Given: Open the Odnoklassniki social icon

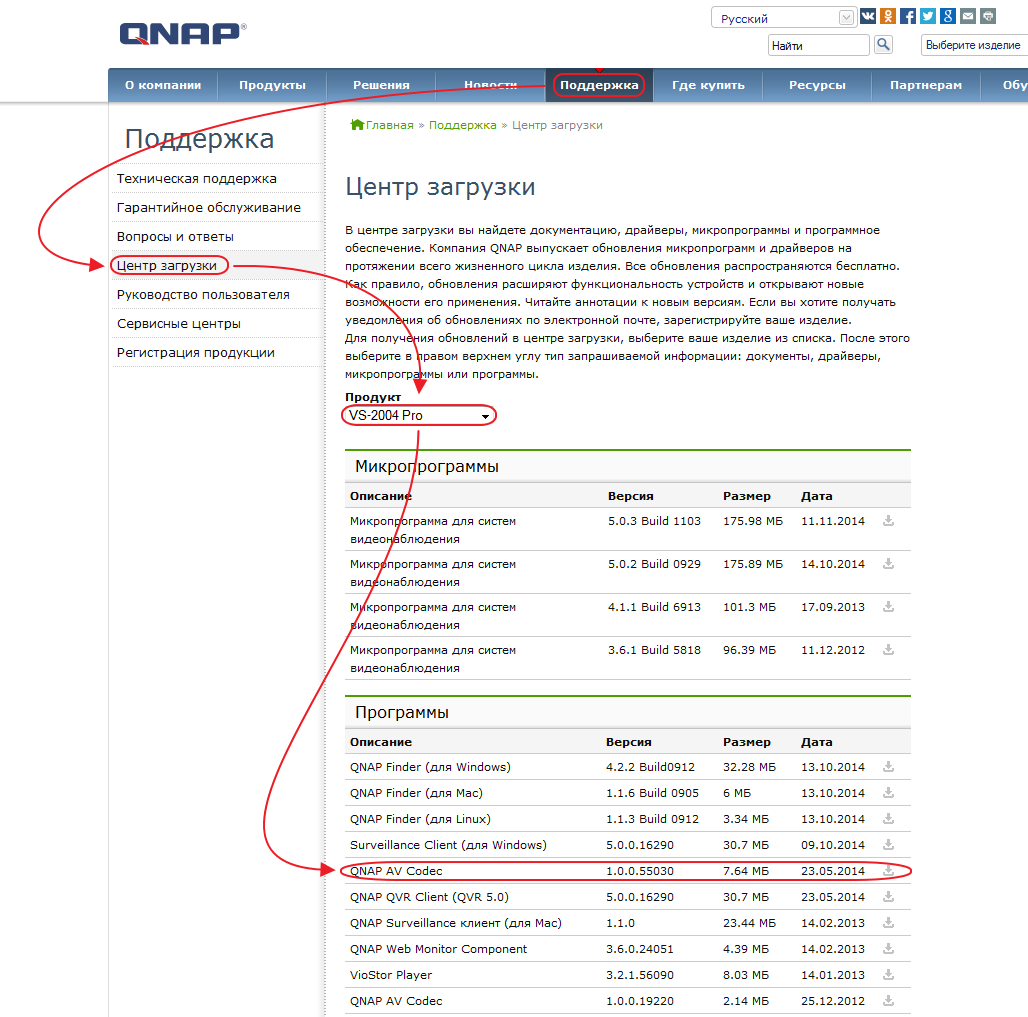Looking at the screenshot, I should [x=888, y=16].
